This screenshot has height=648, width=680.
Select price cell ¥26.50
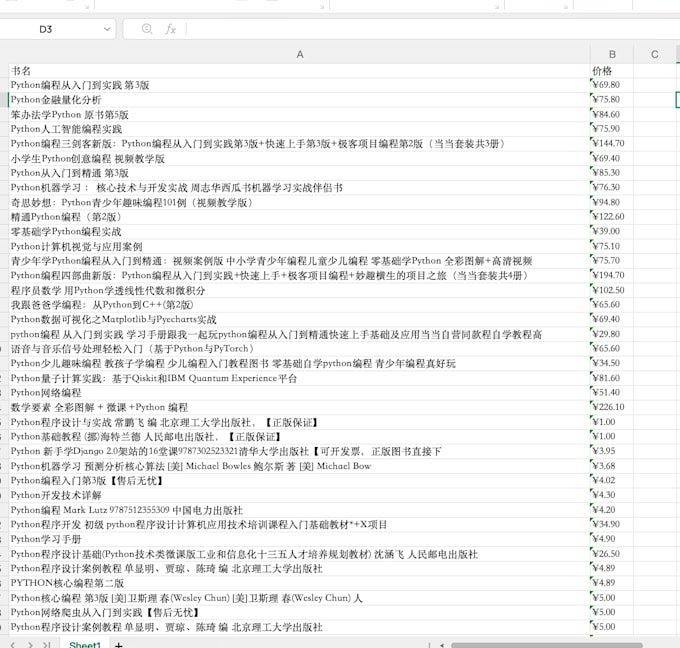point(612,553)
